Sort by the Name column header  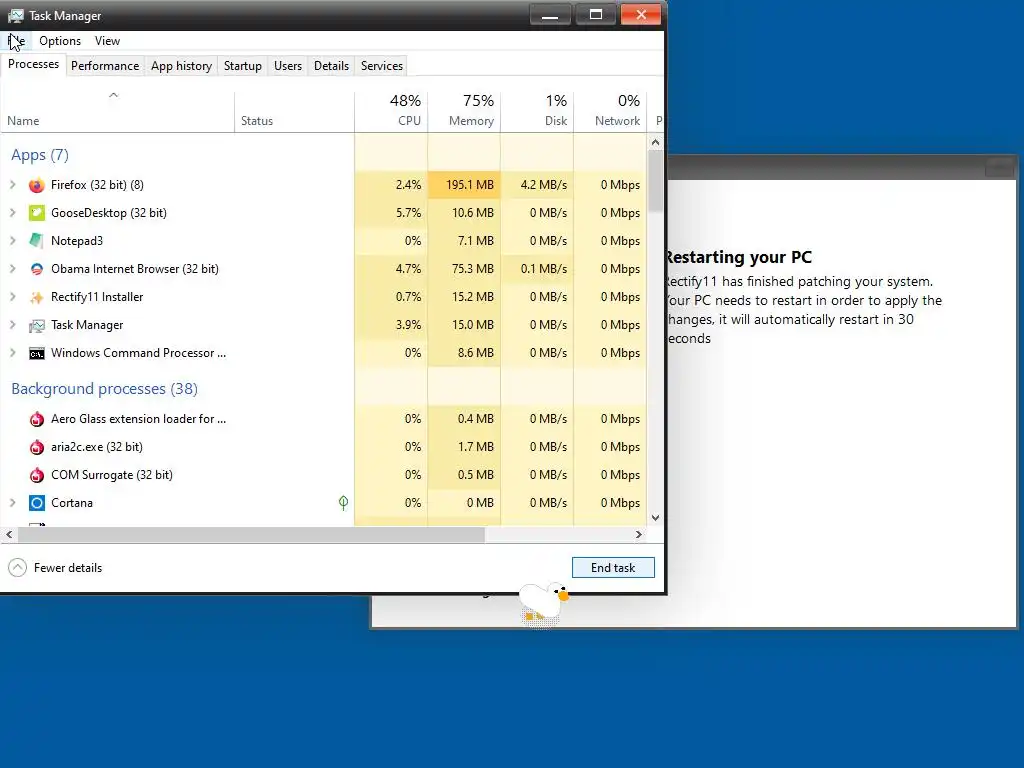pyautogui.click(x=118, y=112)
